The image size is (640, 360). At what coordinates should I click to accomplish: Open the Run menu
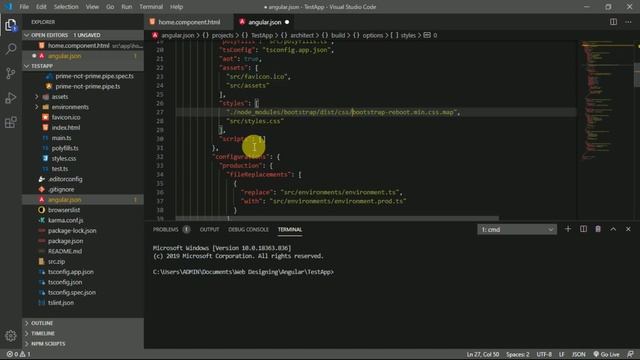click(127, 7)
